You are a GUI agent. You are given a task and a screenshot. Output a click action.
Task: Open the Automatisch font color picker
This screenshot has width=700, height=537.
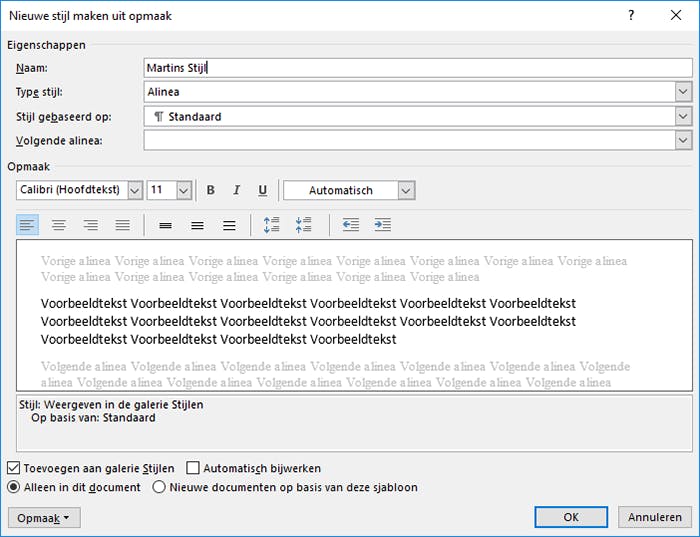coord(406,190)
